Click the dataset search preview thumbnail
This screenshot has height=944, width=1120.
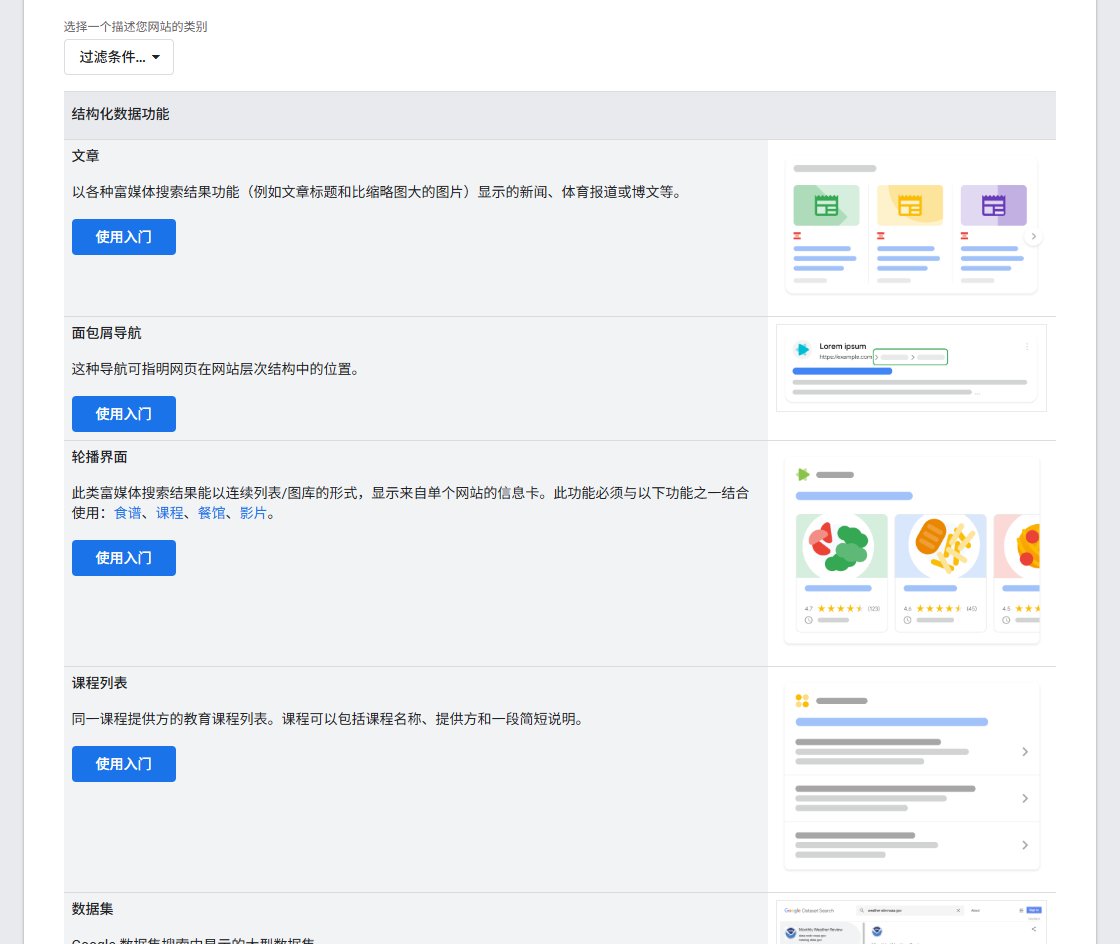tap(911, 923)
